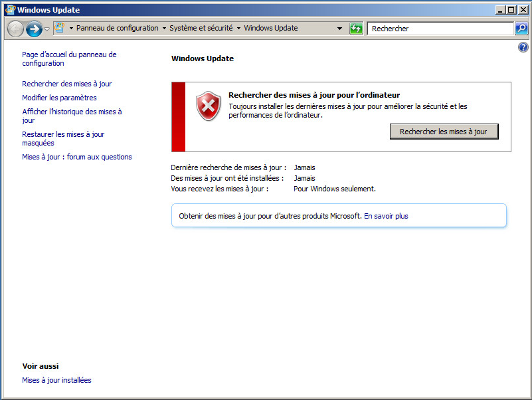Select Système et sécurité breadcrumb
The image size is (532, 400).
(x=201, y=28)
